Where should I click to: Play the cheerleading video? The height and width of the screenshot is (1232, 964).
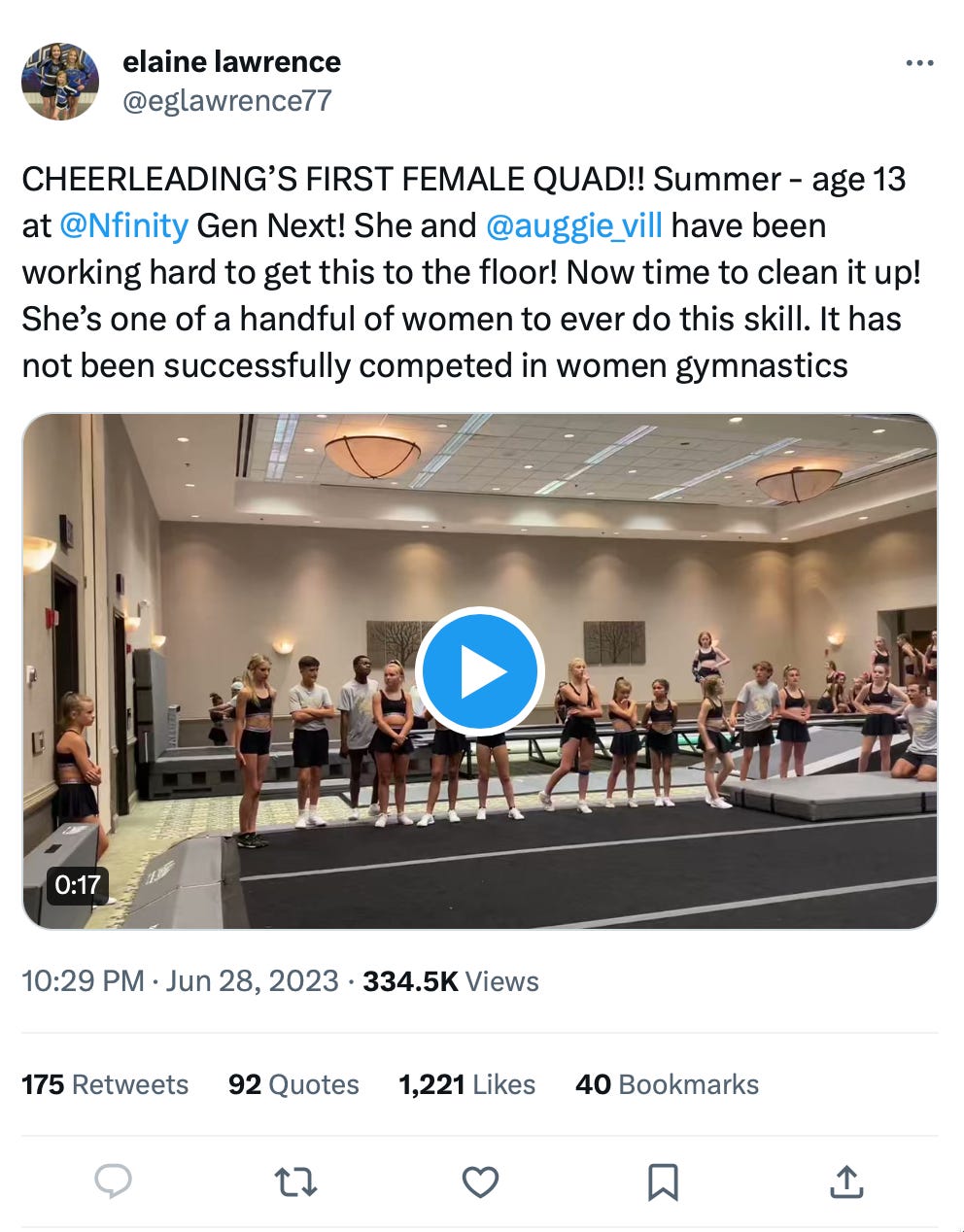coord(479,671)
